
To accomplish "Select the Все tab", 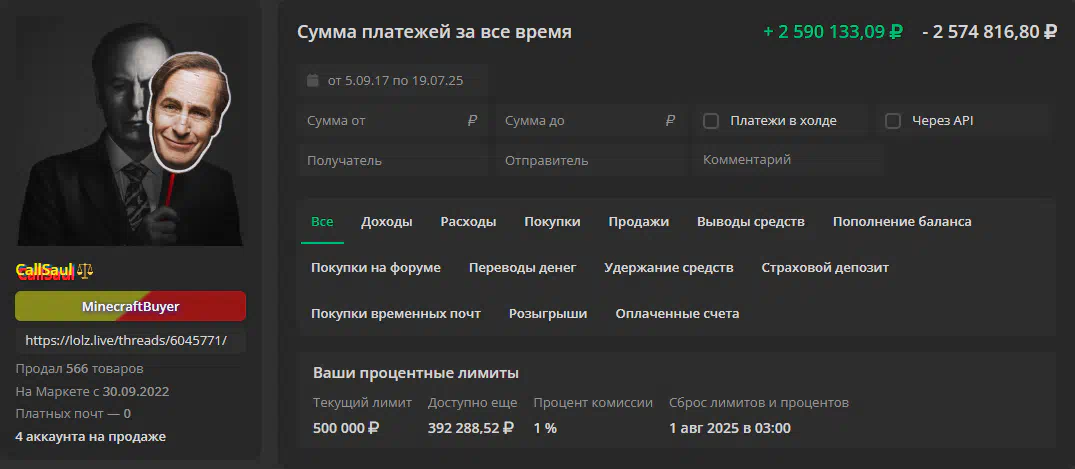I will (322, 222).
